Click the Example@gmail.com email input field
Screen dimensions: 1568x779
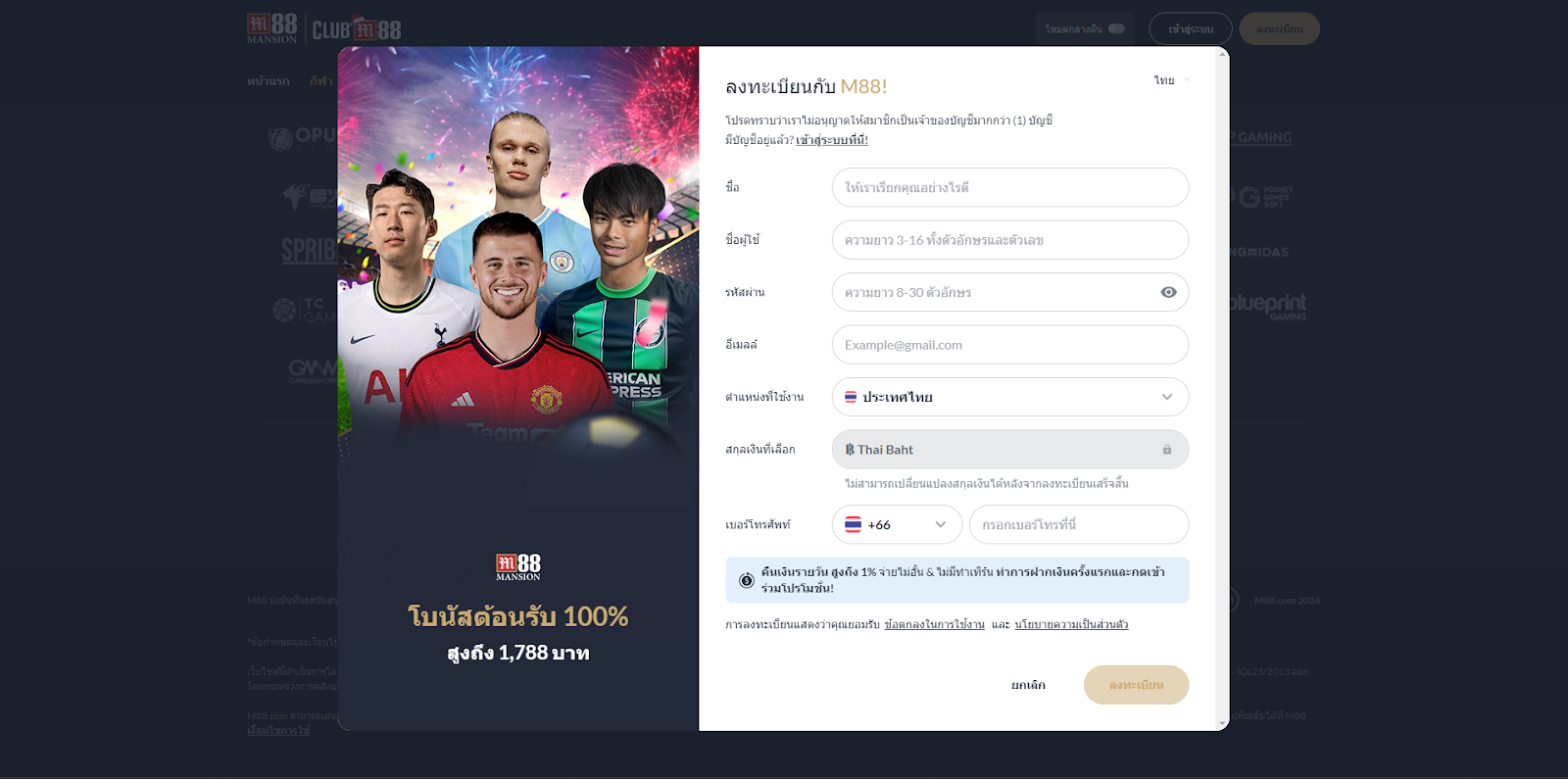coord(1010,345)
